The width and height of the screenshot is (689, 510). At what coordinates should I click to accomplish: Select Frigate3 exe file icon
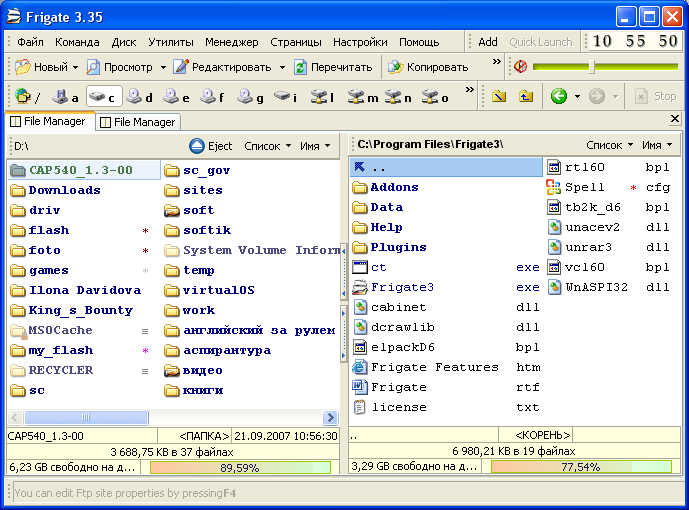pyautogui.click(x=359, y=287)
